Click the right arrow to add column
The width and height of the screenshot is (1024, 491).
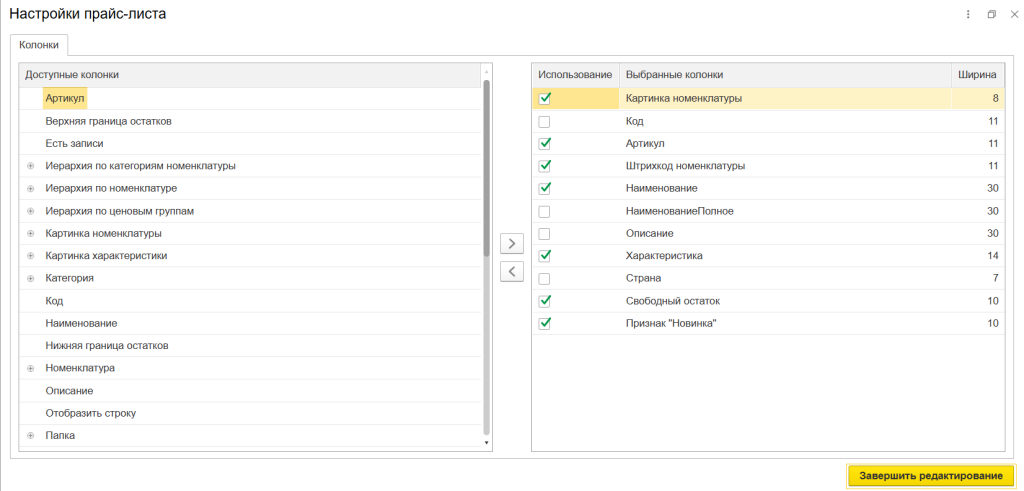pos(511,243)
